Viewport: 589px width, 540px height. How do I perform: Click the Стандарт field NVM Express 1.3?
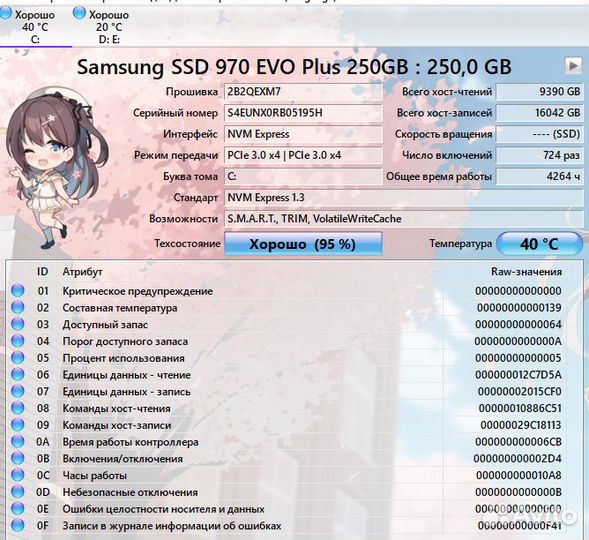click(404, 198)
